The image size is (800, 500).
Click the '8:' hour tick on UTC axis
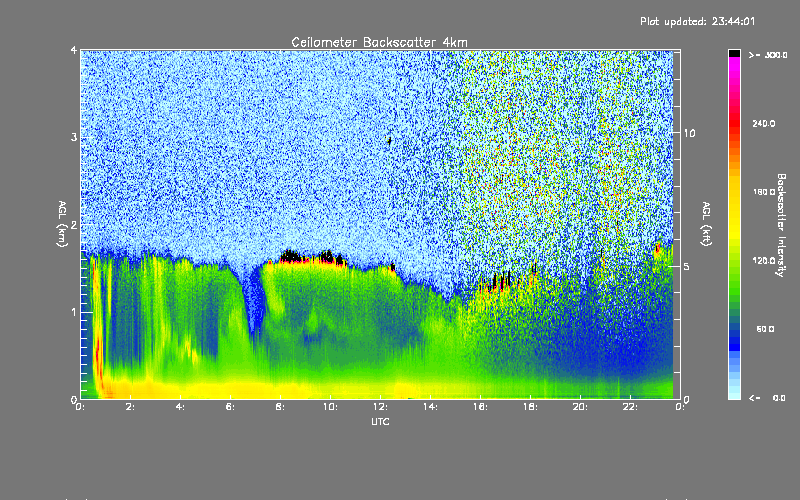tap(281, 407)
